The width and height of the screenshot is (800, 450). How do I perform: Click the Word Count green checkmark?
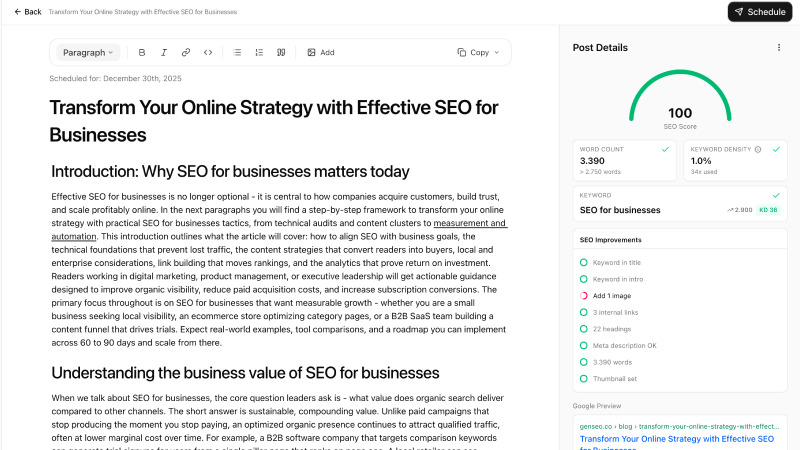point(665,149)
